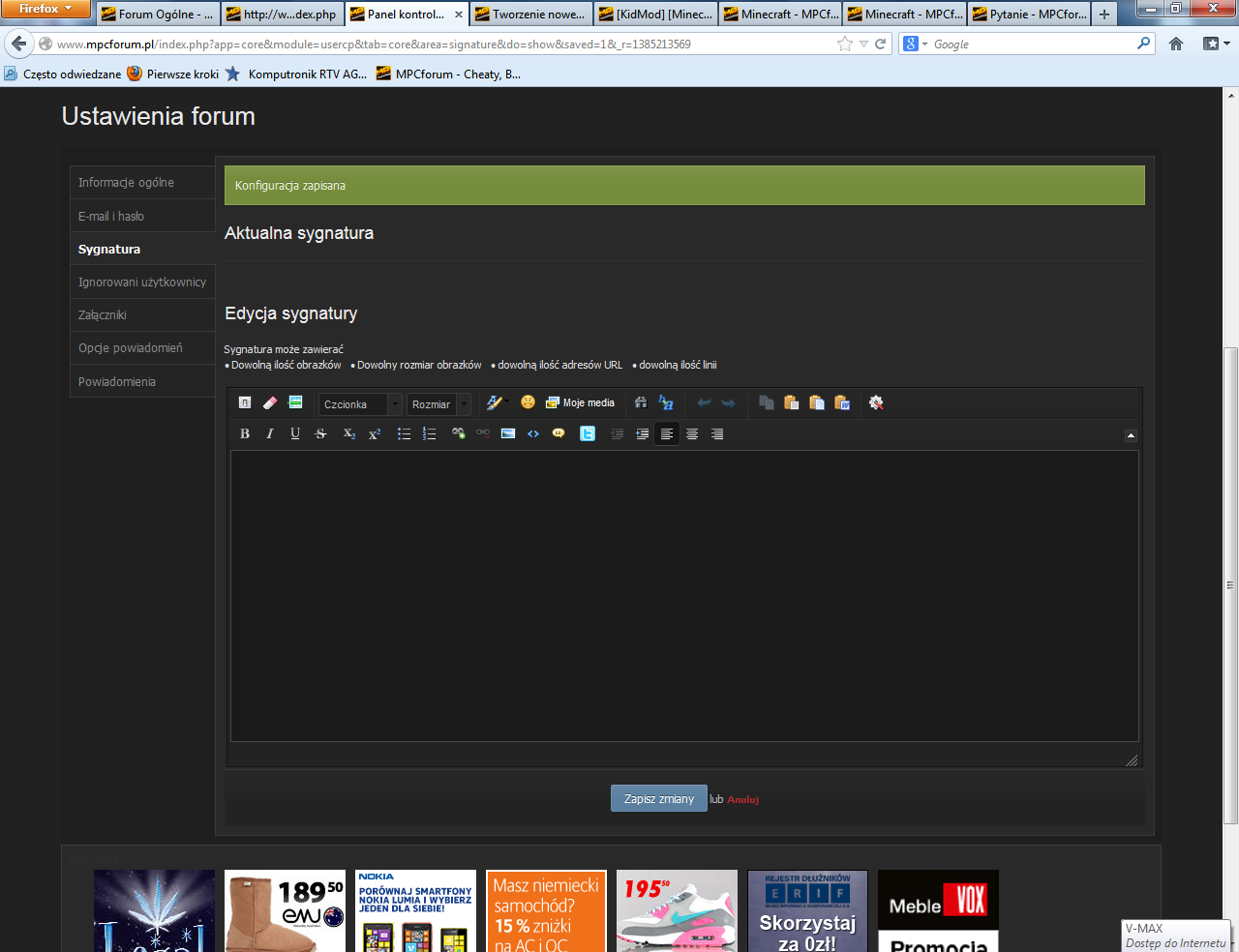Close the Panel kontrol... tab
Image resolution: width=1239 pixels, height=952 pixels.
point(459,15)
